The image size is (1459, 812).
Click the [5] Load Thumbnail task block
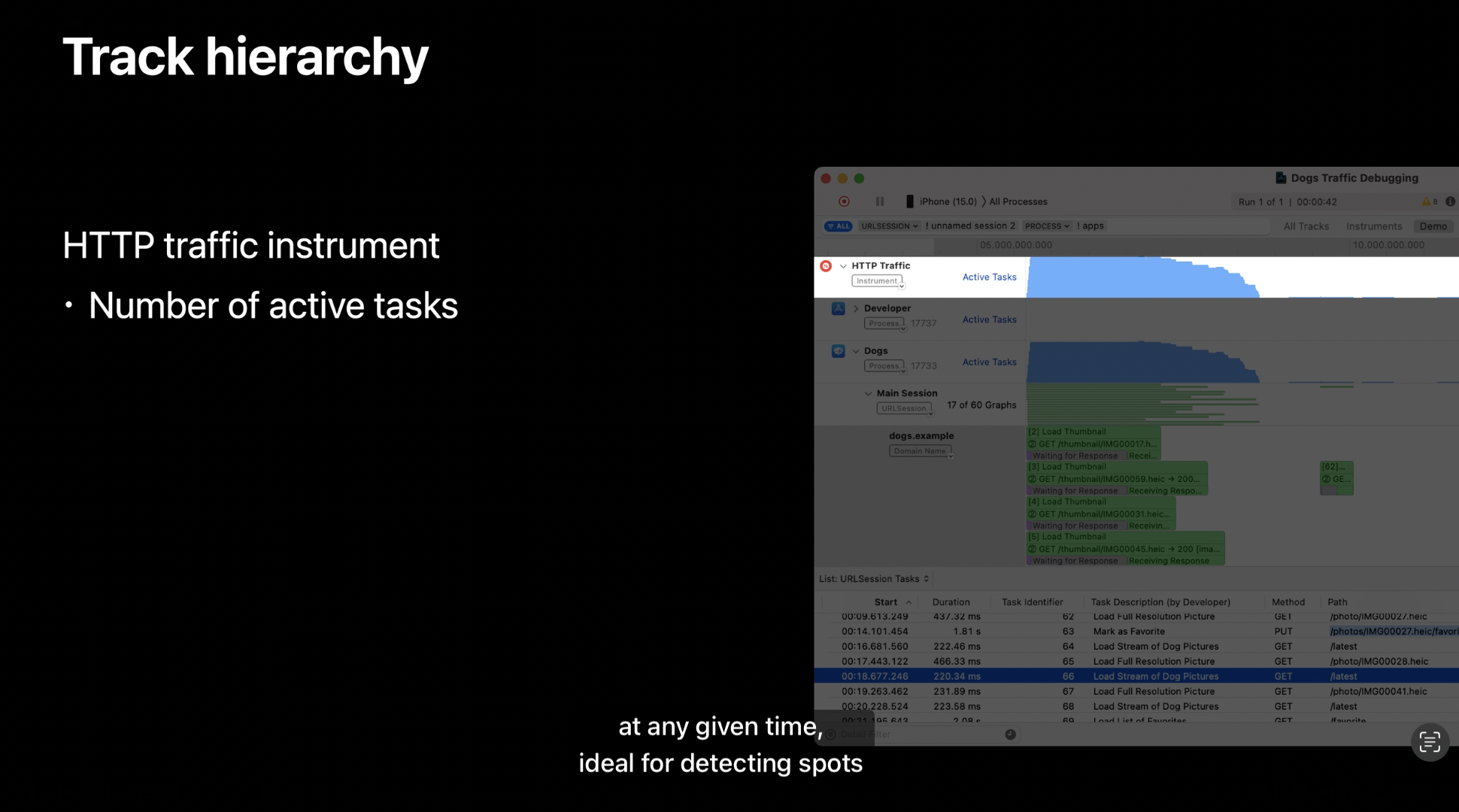pos(1125,548)
